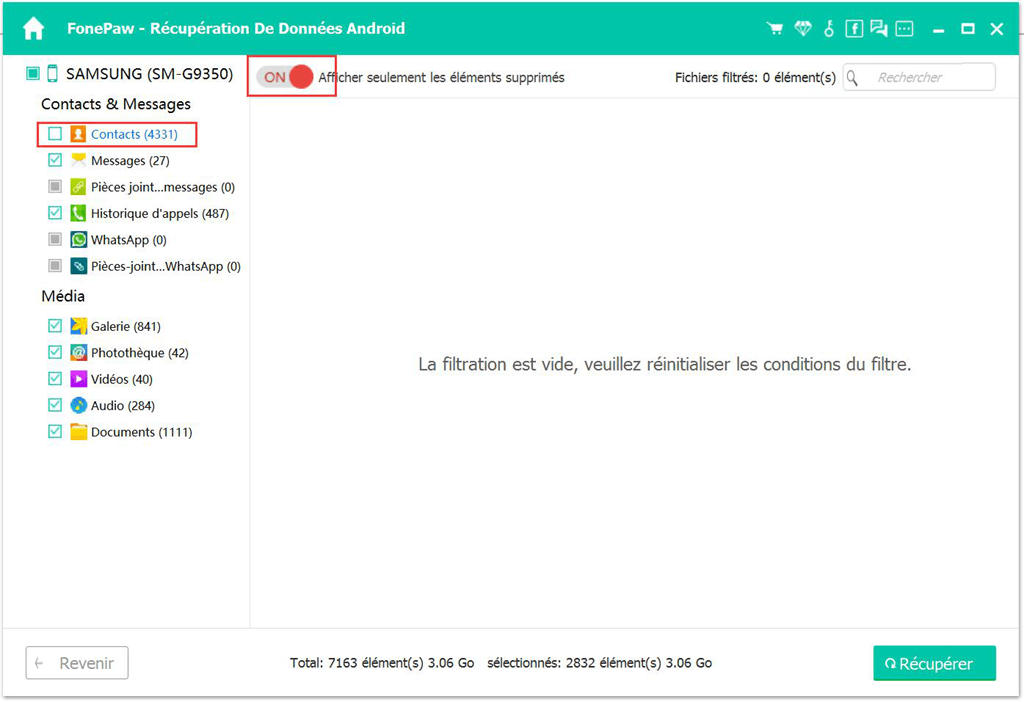Open the Audio (284) category

[x=123, y=406]
